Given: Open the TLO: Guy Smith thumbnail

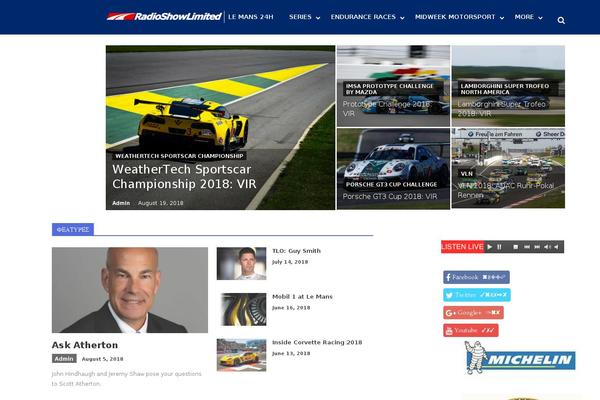Looking at the screenshot, I should coord(241,263).
